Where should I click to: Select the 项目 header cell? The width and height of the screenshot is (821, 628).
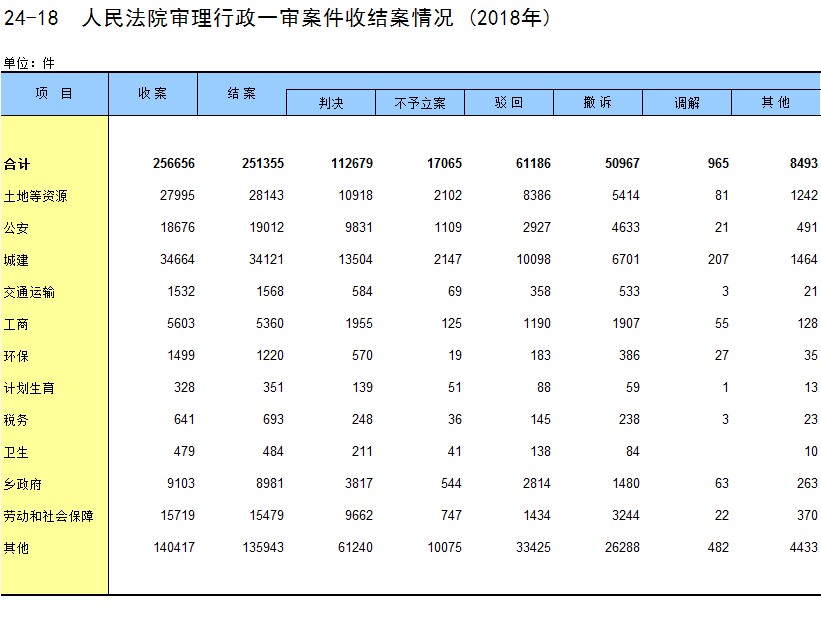(54, 94)
